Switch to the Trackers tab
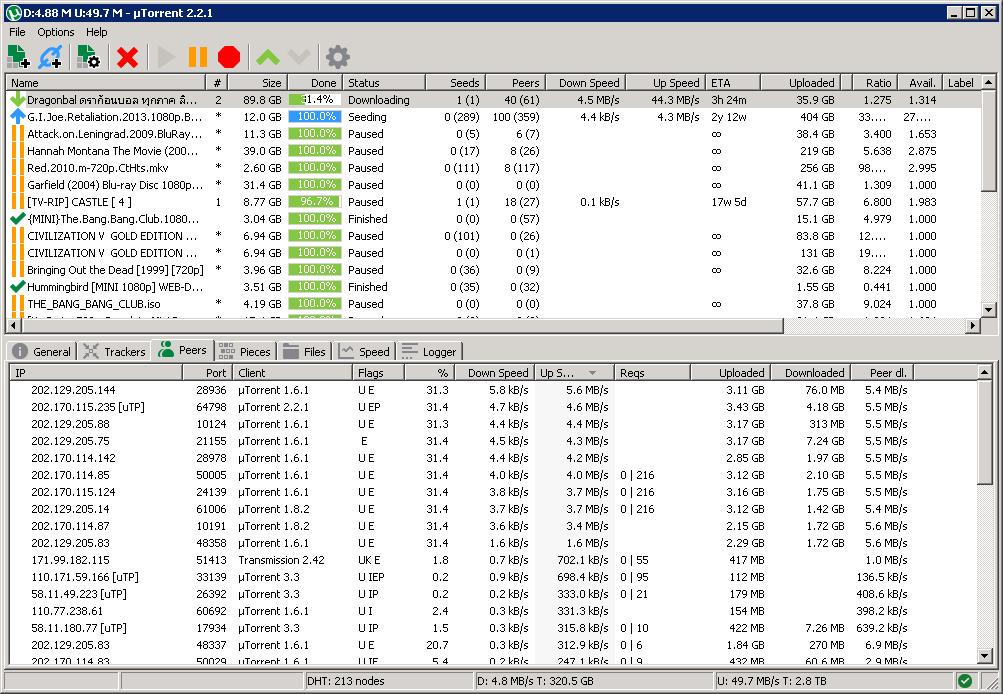Screen dimensions: 1003x694 point(115,351)
